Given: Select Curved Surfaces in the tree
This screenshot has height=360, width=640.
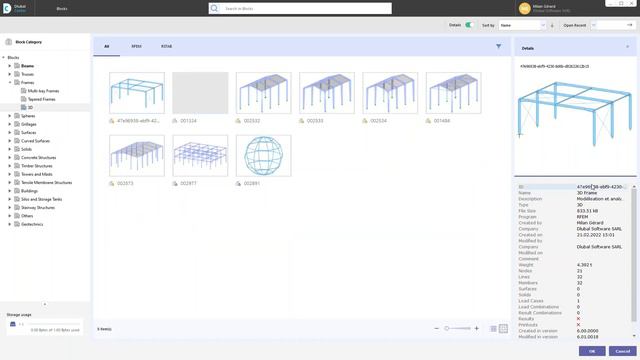Looking at the screenshot, I should (36, 141).
